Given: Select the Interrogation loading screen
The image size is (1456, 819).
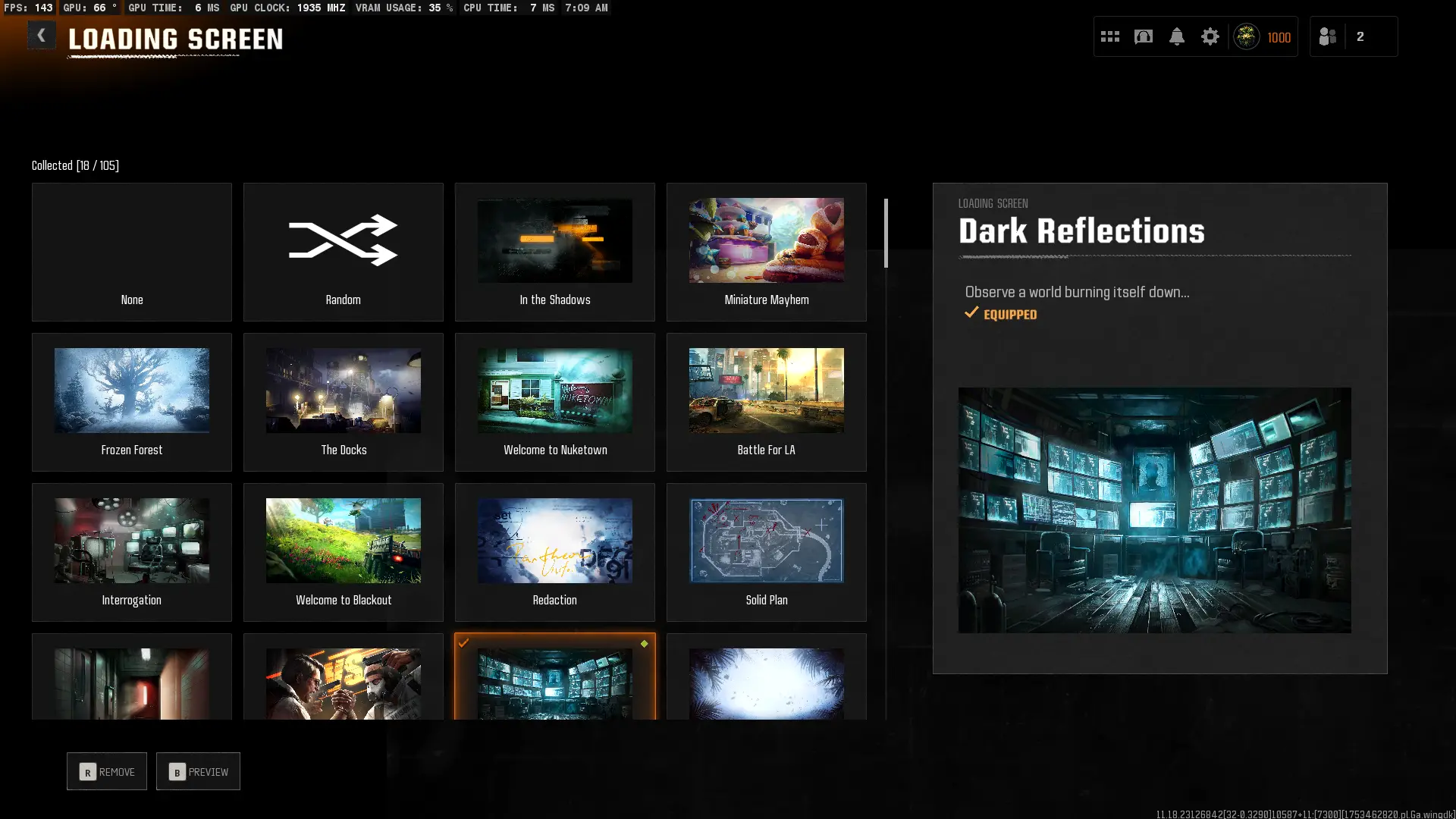Looking at the screenshot, I should click(x=132, y=541).
